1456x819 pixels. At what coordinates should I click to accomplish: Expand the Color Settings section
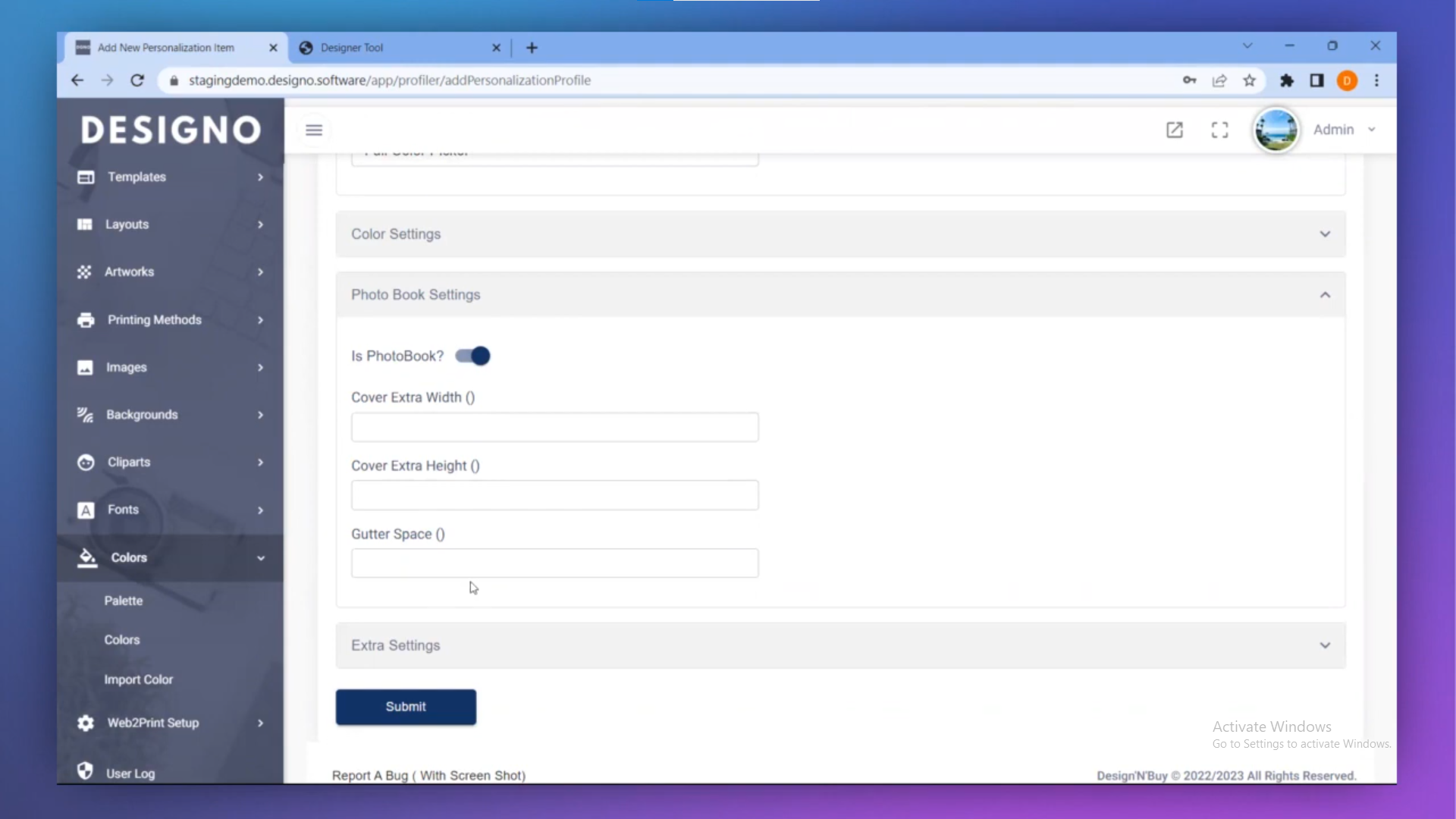[x=840, y=234]
